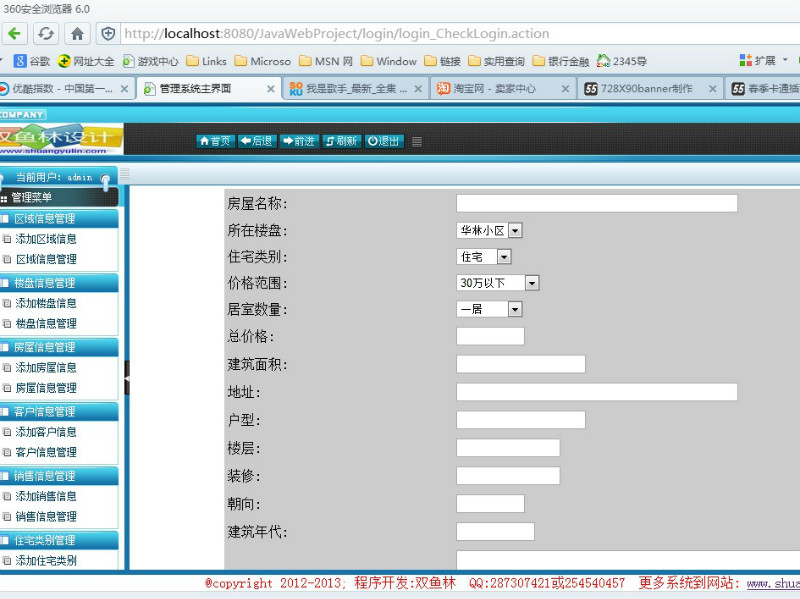Open the 扩展 extensions menu
This screenshot has height=599, width=800.
tap(763, 61)
